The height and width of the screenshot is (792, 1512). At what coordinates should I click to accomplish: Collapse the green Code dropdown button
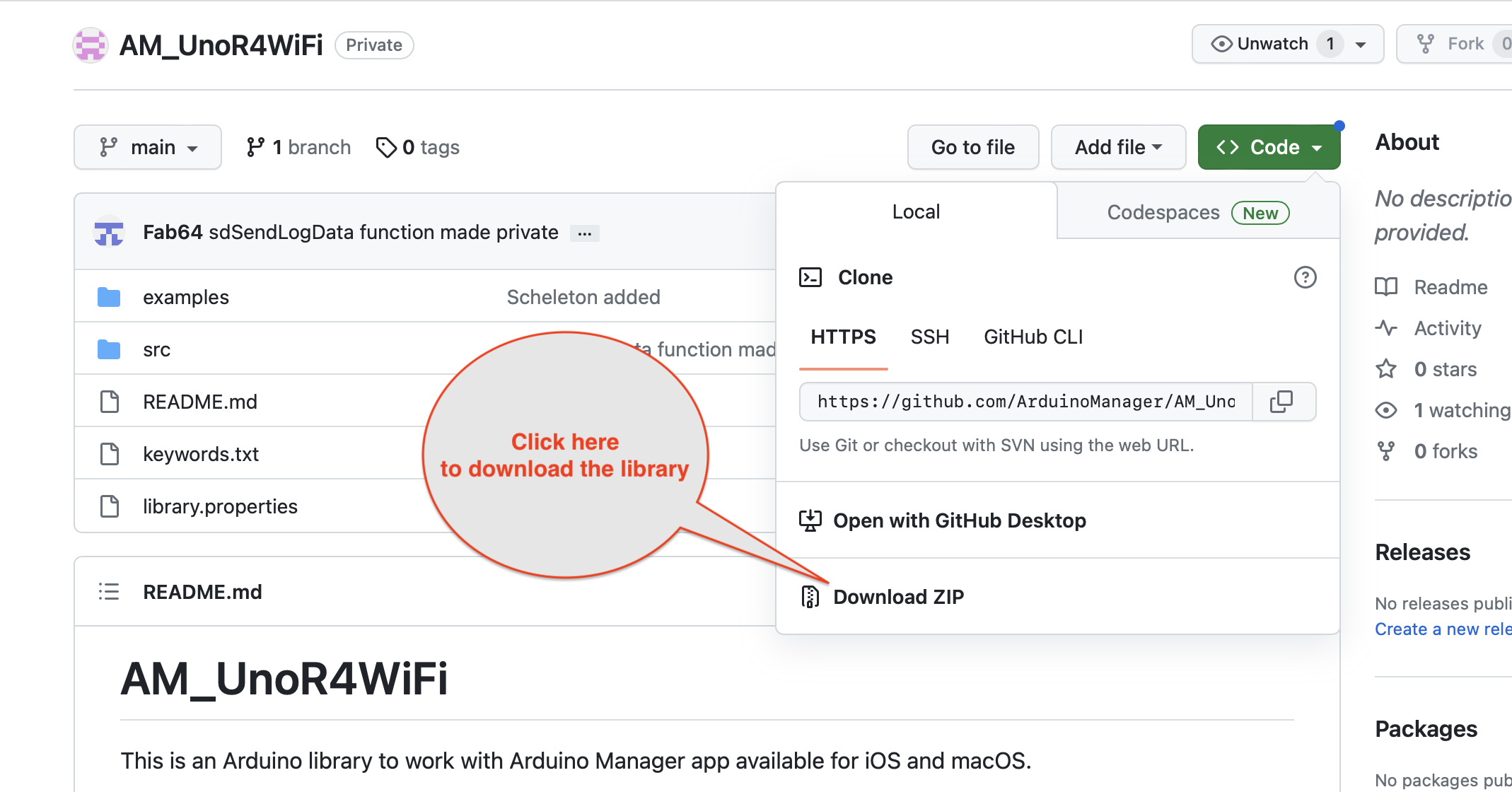[1269, 147]
